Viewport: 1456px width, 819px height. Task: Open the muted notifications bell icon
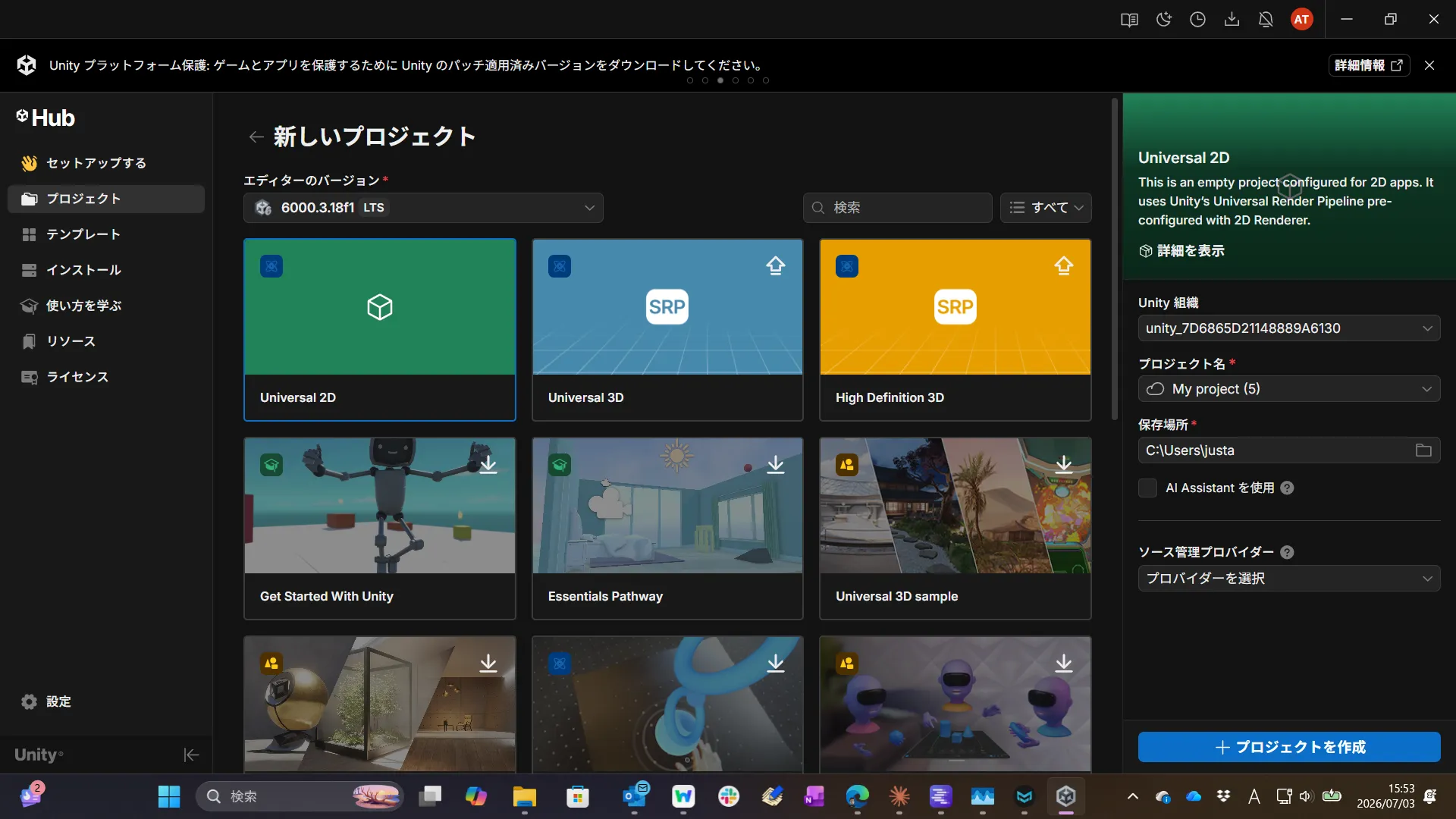tap(1266, 20)
